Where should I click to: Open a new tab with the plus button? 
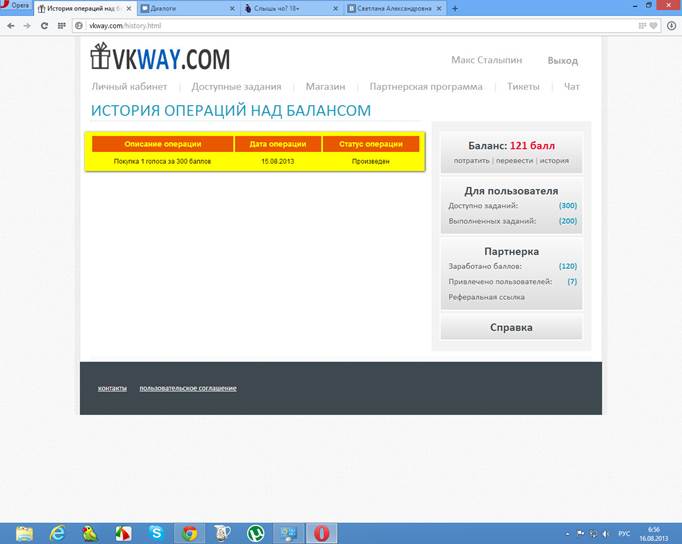coord(455,8)
